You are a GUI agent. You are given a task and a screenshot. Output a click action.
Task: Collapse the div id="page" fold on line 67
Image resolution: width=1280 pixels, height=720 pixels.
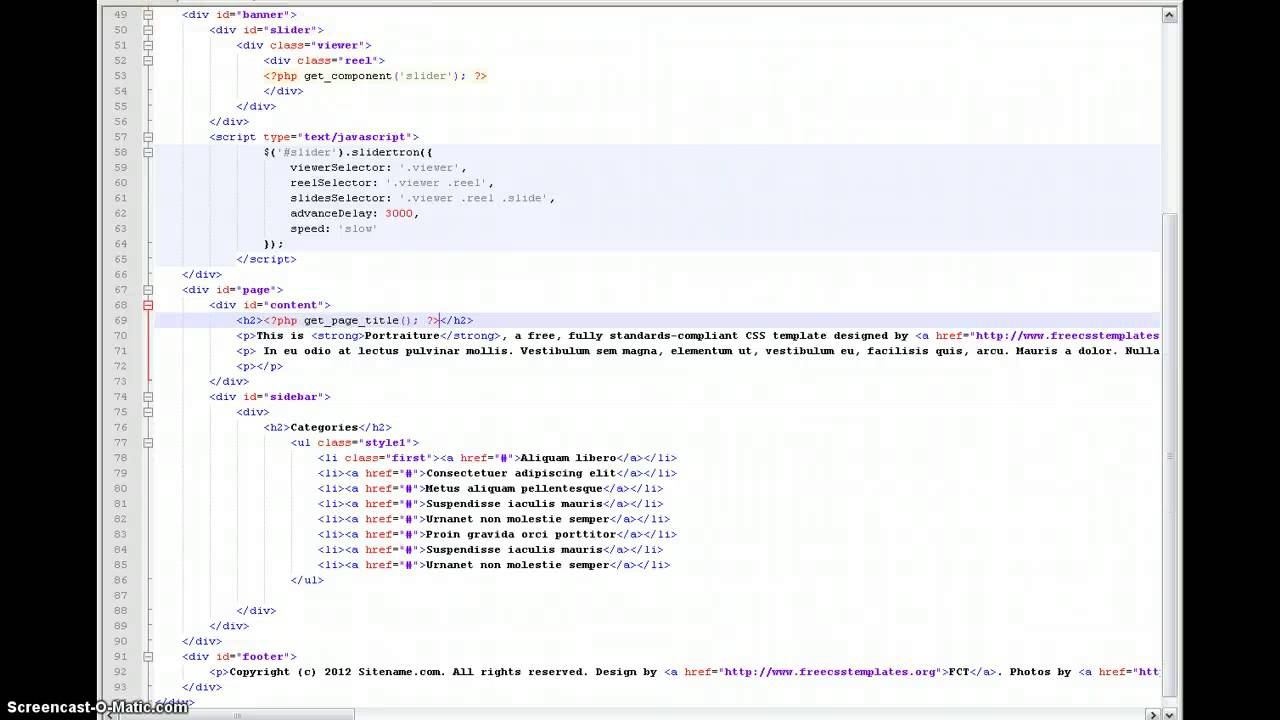[148, 290]
